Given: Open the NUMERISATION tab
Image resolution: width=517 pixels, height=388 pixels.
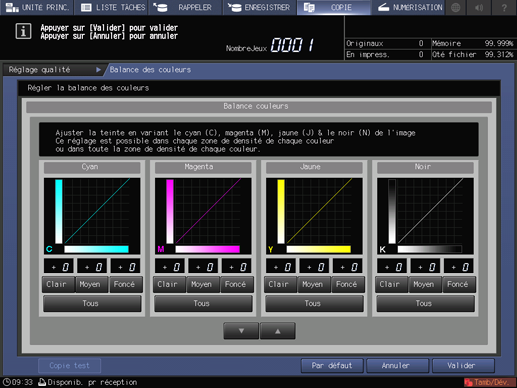Looking at the screenshot, I should 408,7.
